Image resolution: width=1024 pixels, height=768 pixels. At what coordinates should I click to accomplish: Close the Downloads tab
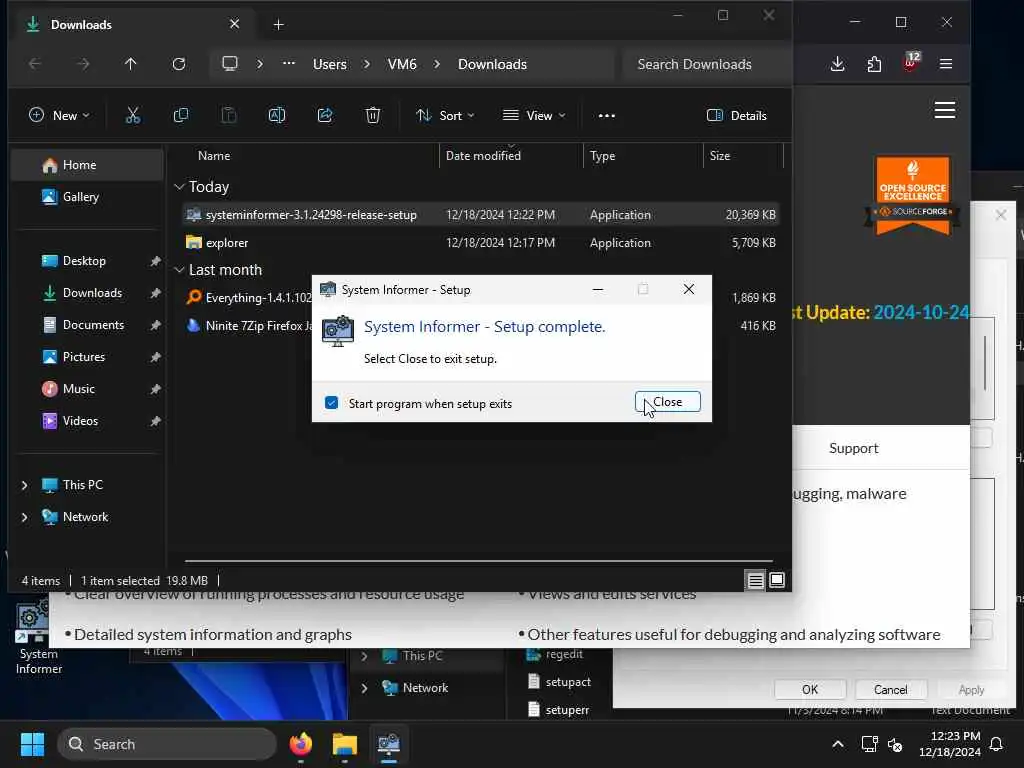pyautogui.click(x=234, y=24)
